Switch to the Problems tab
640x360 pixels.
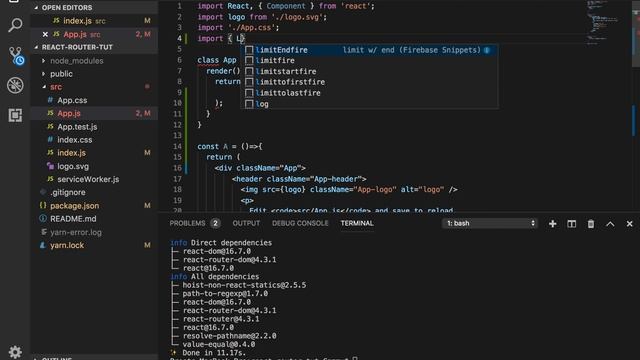pos(187,223)
